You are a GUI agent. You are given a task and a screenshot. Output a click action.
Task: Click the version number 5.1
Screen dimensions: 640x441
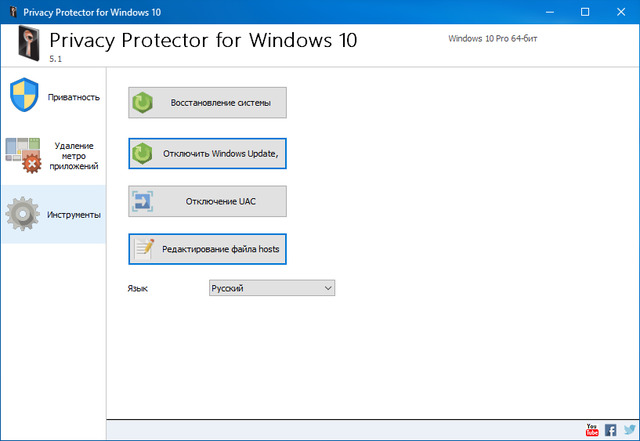56,59
